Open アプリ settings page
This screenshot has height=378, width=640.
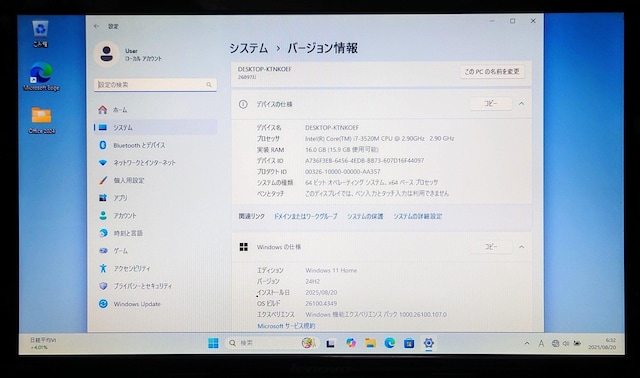point(156,198)
